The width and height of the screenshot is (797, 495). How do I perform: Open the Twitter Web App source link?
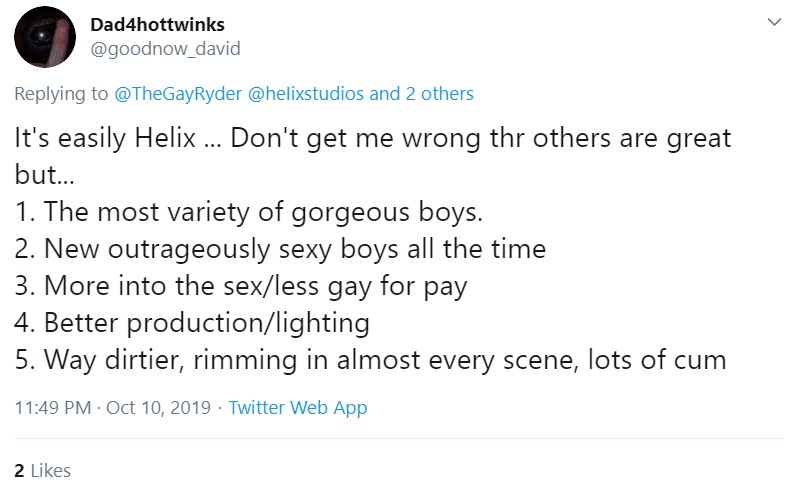tap(298, 408)
